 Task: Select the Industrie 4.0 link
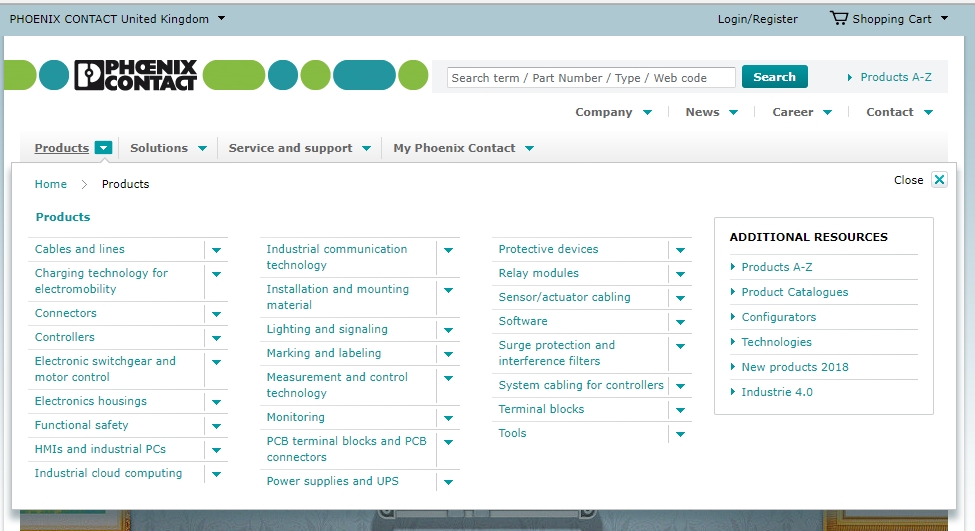pyautogui.click(x=776, y=392)
